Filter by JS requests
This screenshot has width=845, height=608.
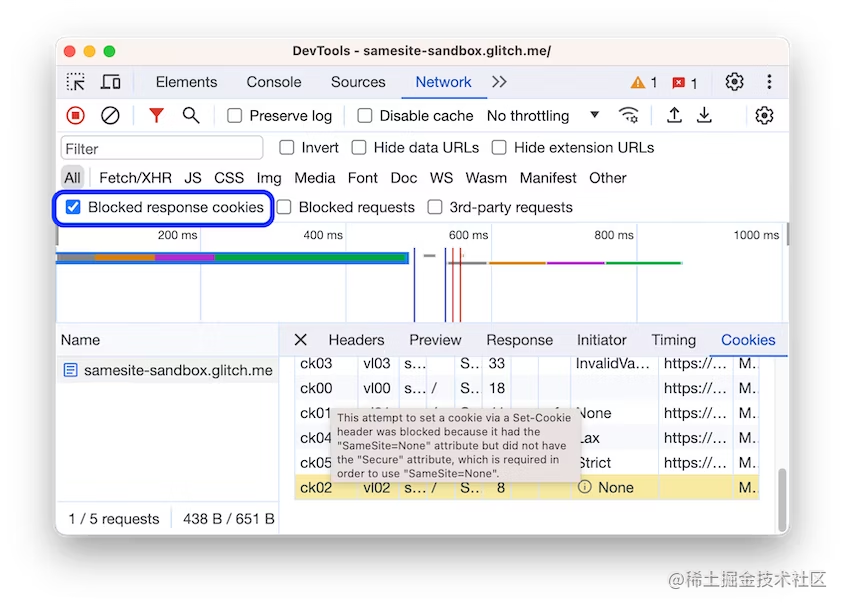pyautogui.click(x=192, y=178)
